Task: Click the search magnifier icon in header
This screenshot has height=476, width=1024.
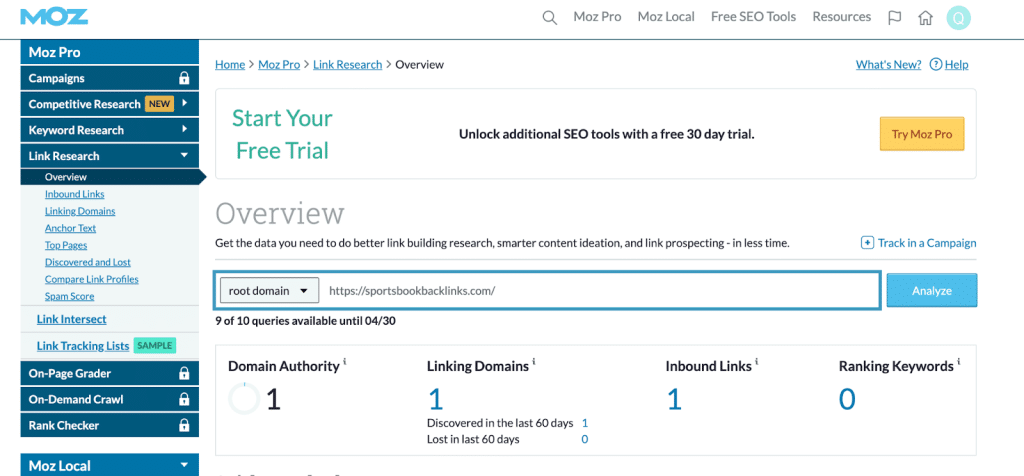Action: point(549,17)
